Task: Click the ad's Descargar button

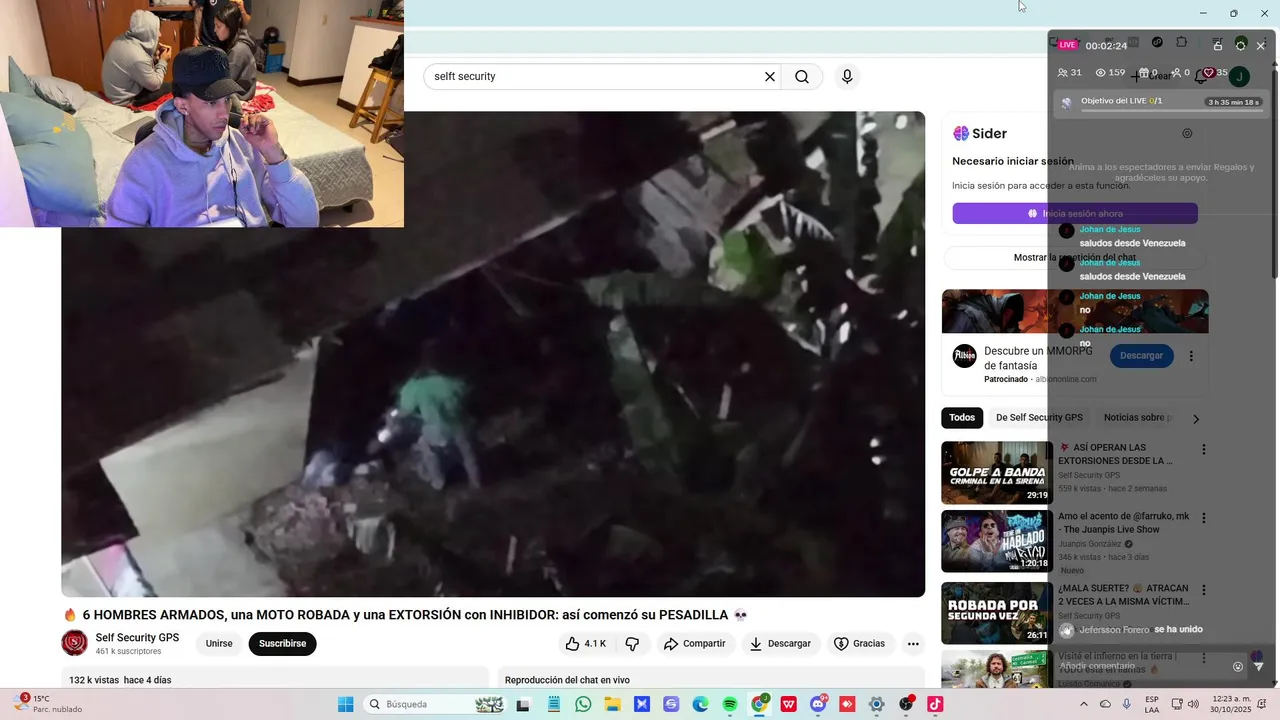Action: pos(1141,356)
